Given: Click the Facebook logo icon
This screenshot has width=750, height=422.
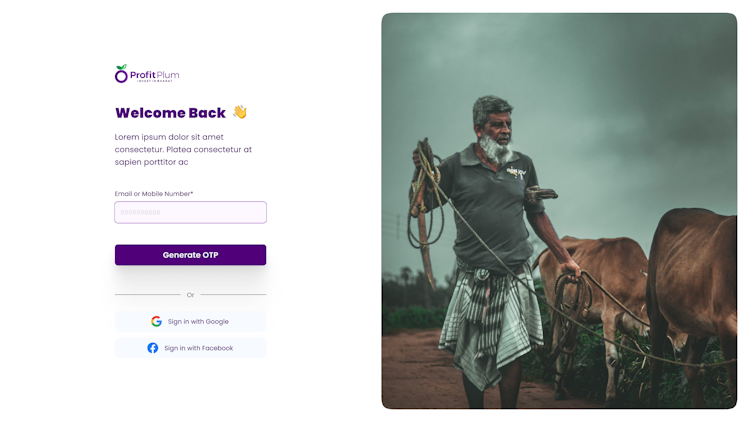Looking at the screenshot, I should point(153,348).
